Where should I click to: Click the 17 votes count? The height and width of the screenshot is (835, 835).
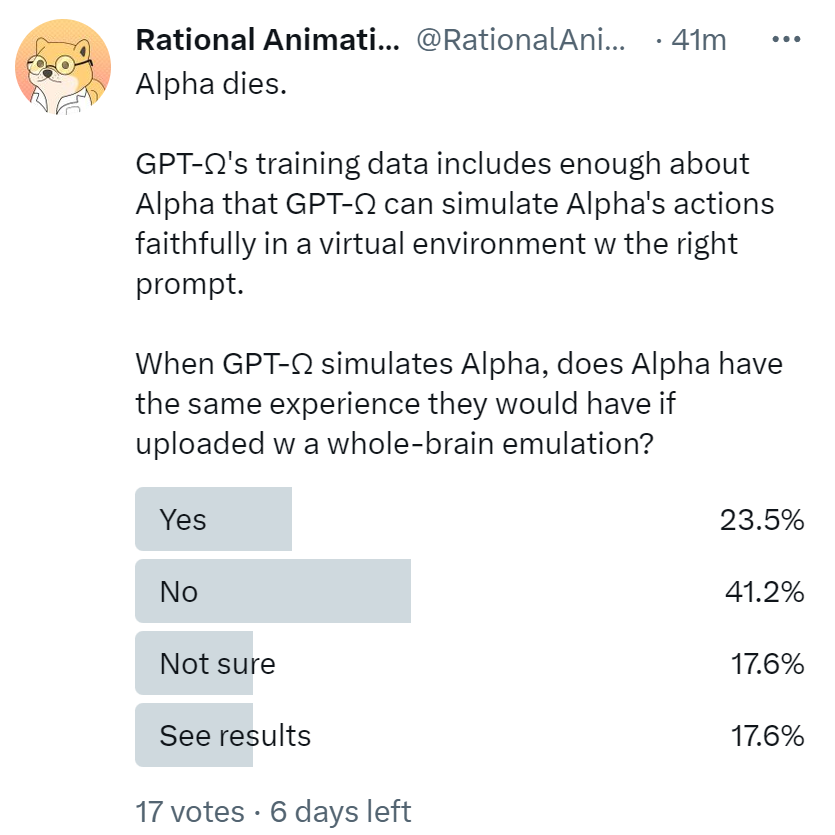pyautogui.click(x=189, y=811)
